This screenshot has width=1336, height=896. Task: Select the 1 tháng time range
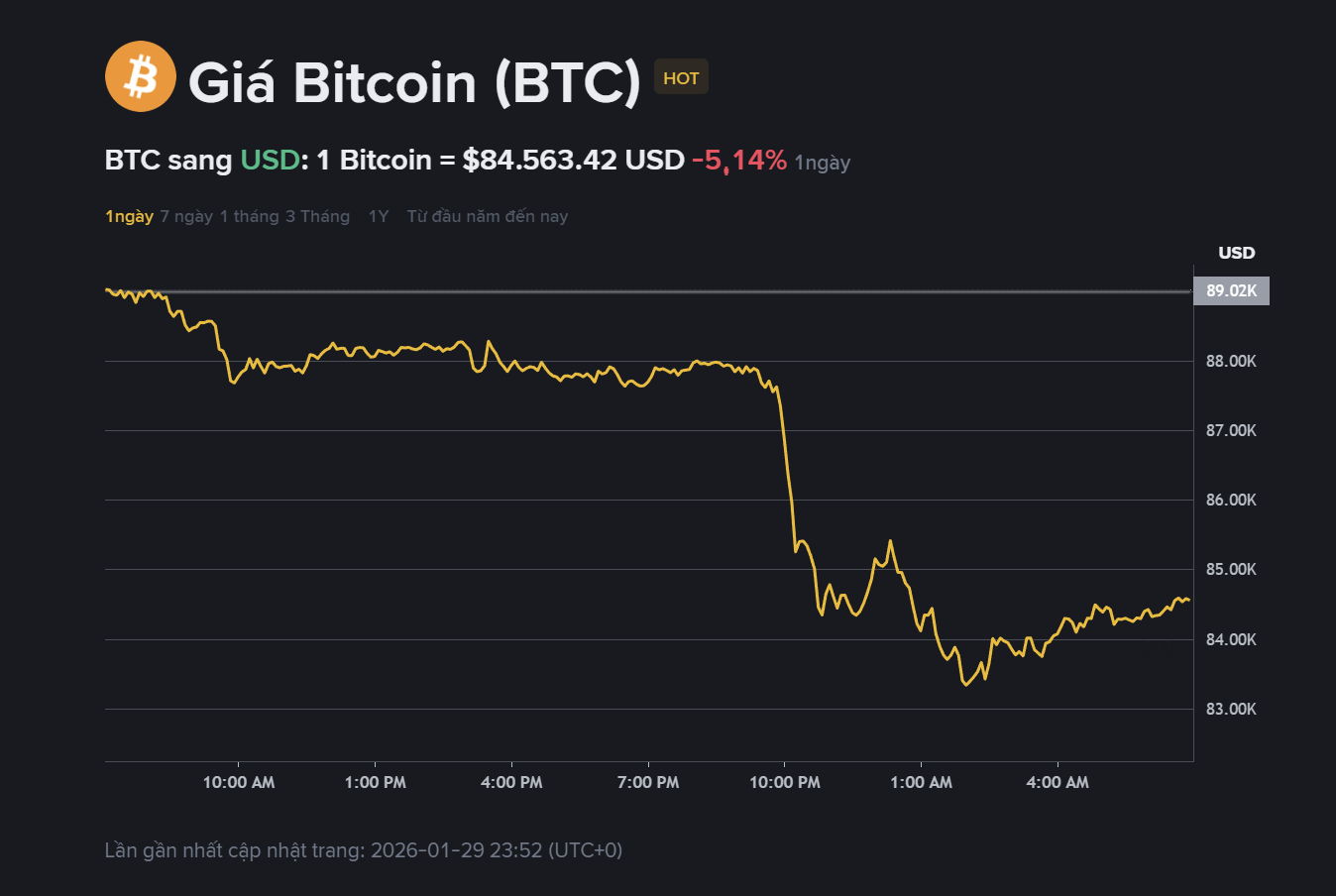pos(247,216)
